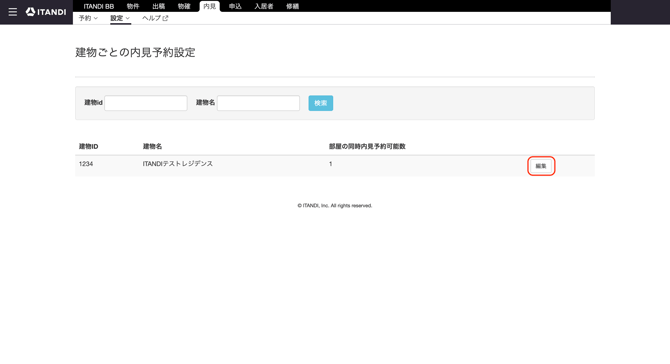Switch to the 物件 tab
This screenshot has width=670, height=364.
133,6
